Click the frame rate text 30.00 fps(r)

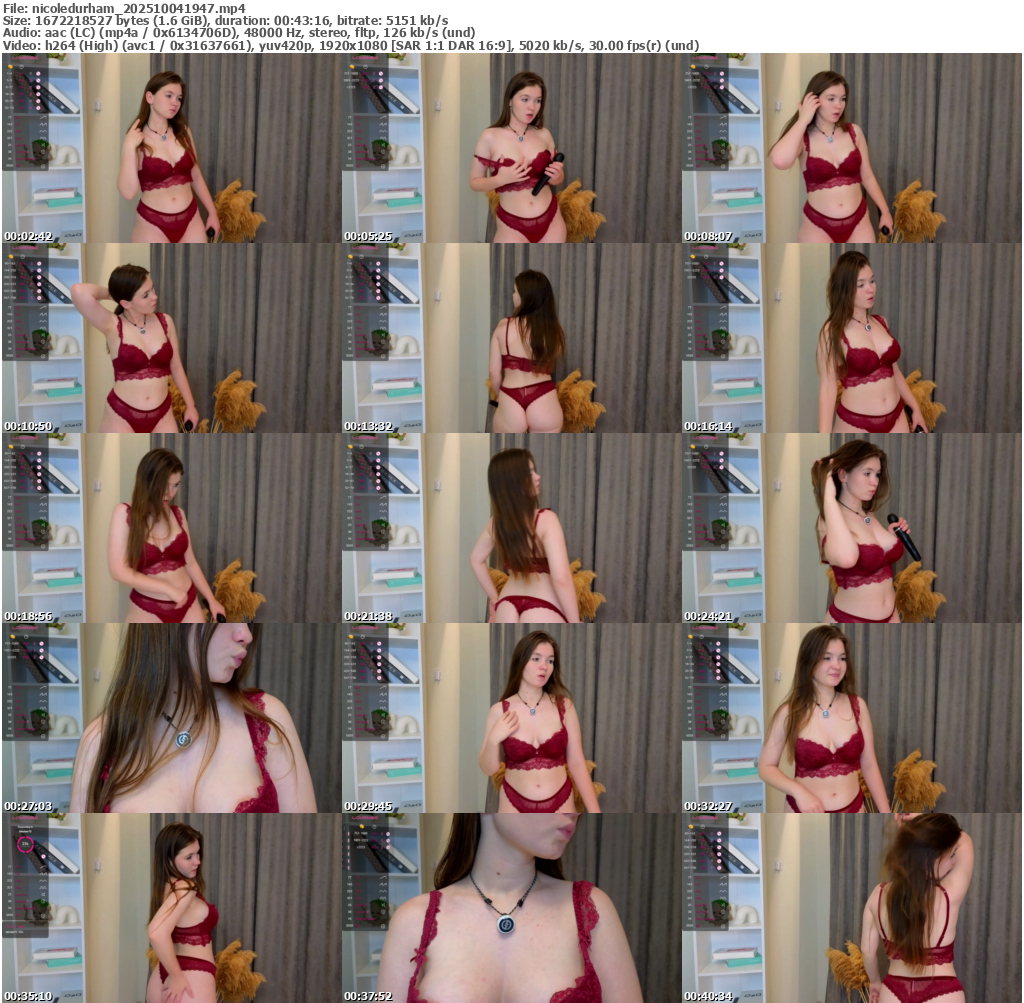click(x=623, y=46)
